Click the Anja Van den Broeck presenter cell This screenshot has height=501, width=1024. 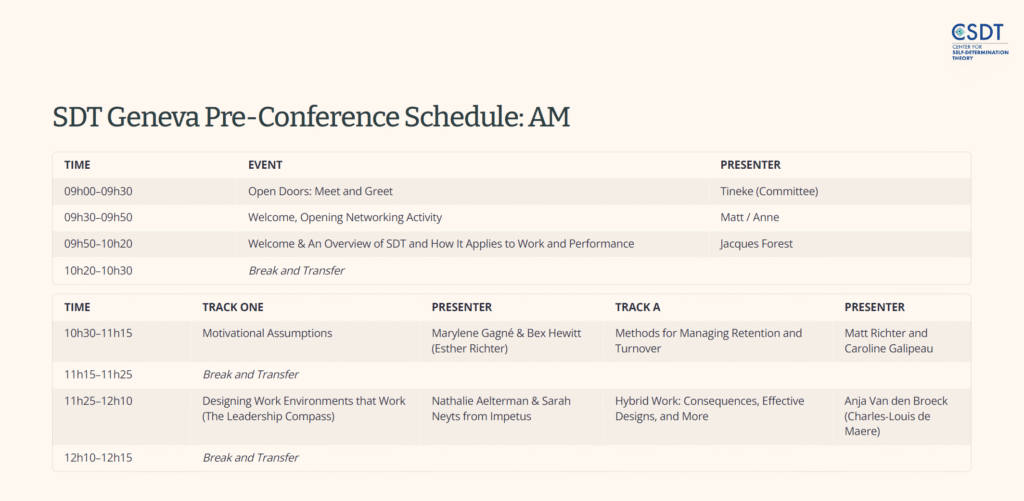point(895,416)
